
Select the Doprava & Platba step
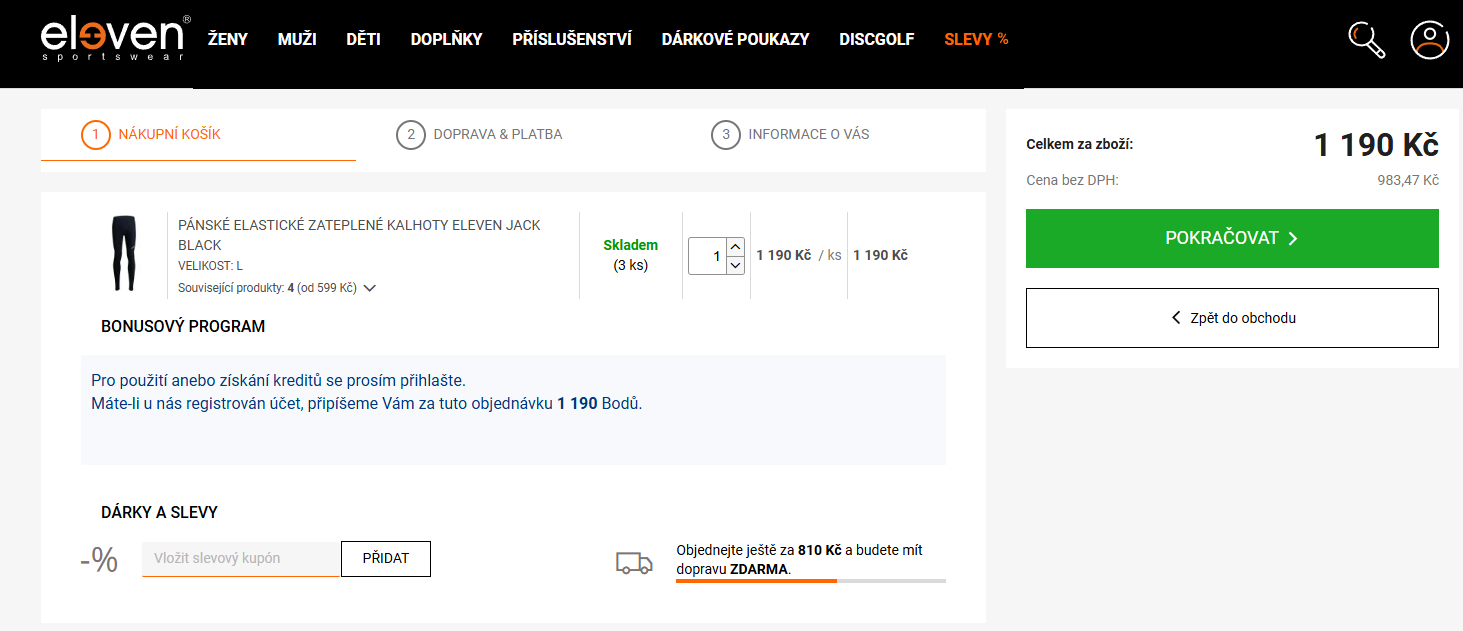point(479,134)
